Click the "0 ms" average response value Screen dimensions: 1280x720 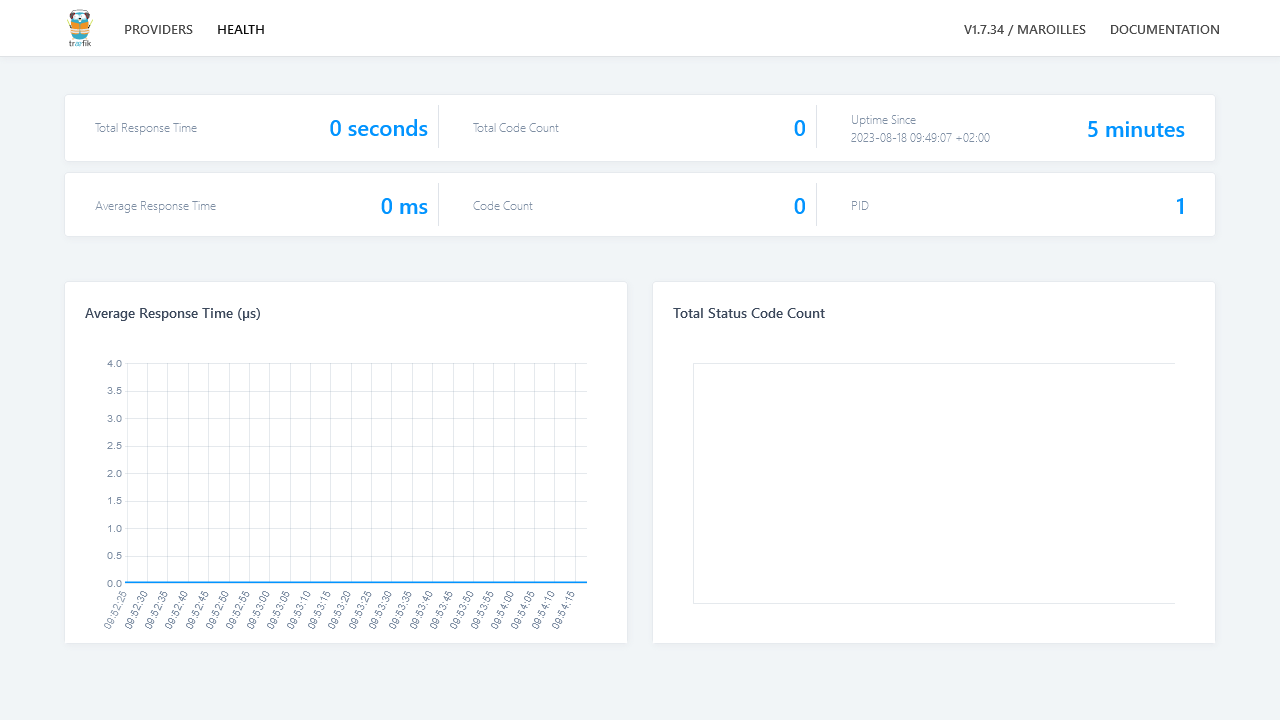click(404, 206)
